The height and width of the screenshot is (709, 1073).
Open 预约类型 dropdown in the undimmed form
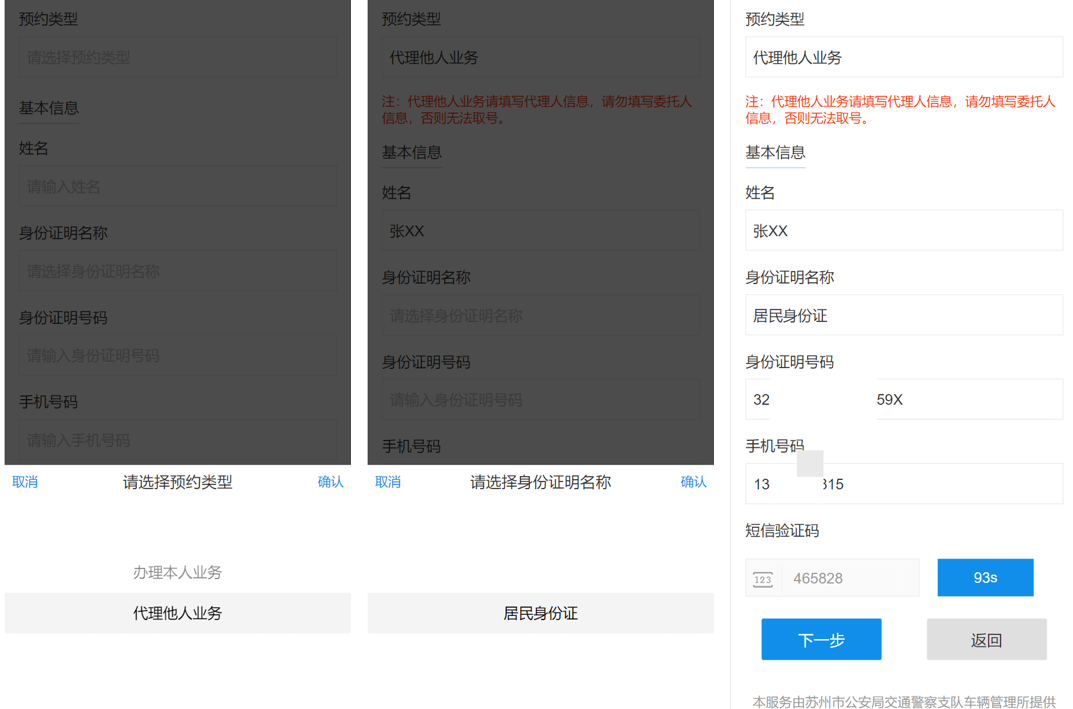(903, 58)
